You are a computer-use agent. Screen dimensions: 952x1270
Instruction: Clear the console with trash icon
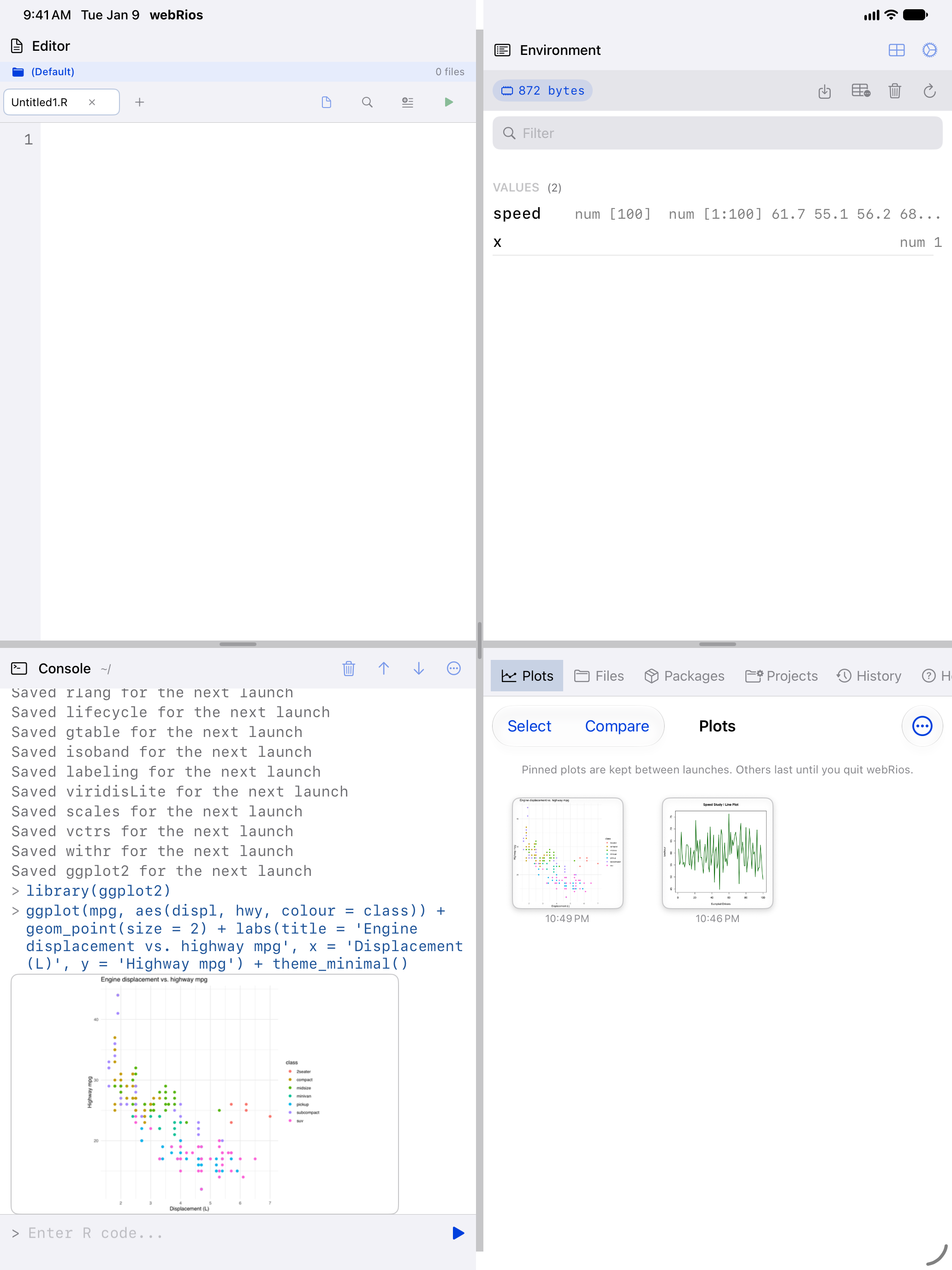348,668
